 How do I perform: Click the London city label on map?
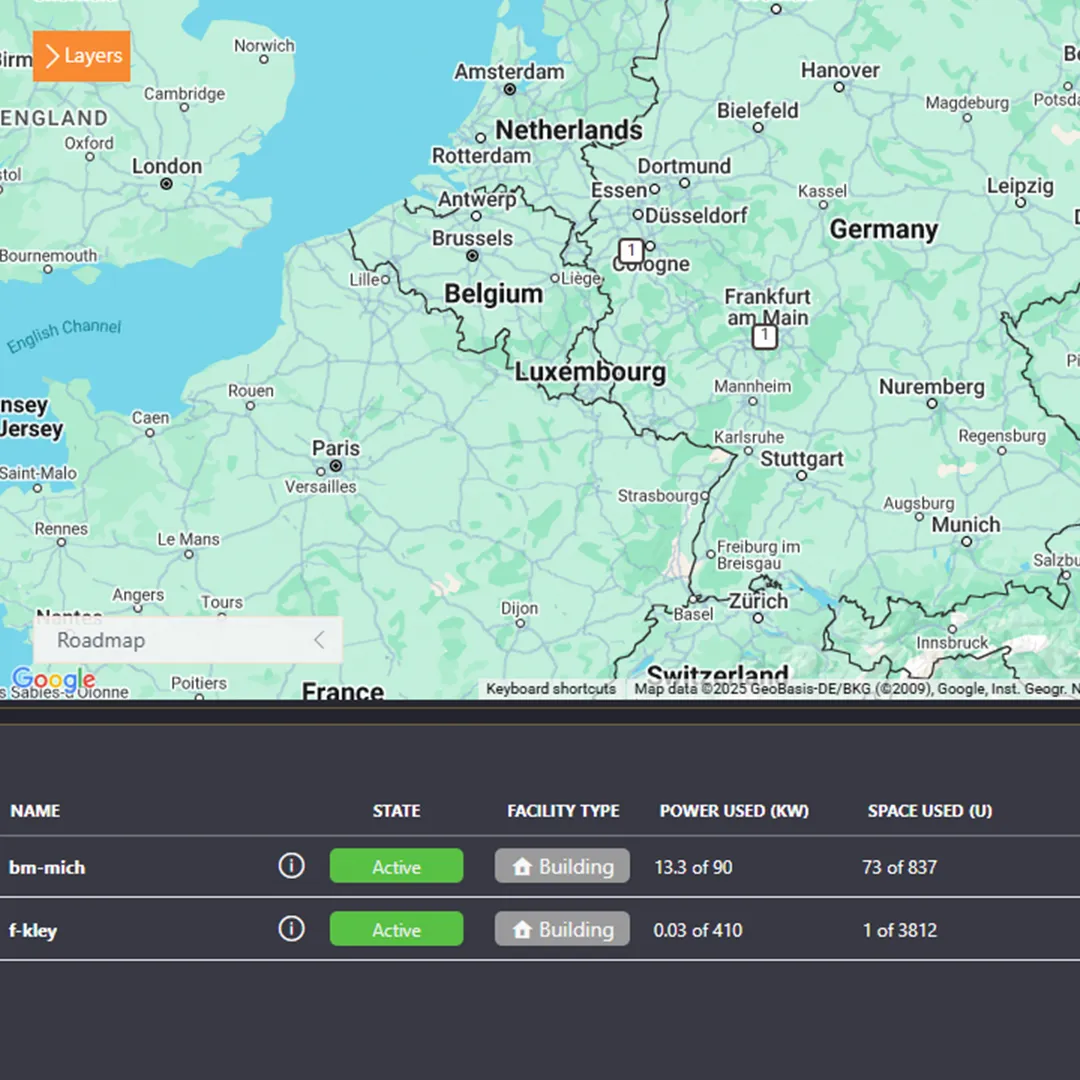coord(167,166)
